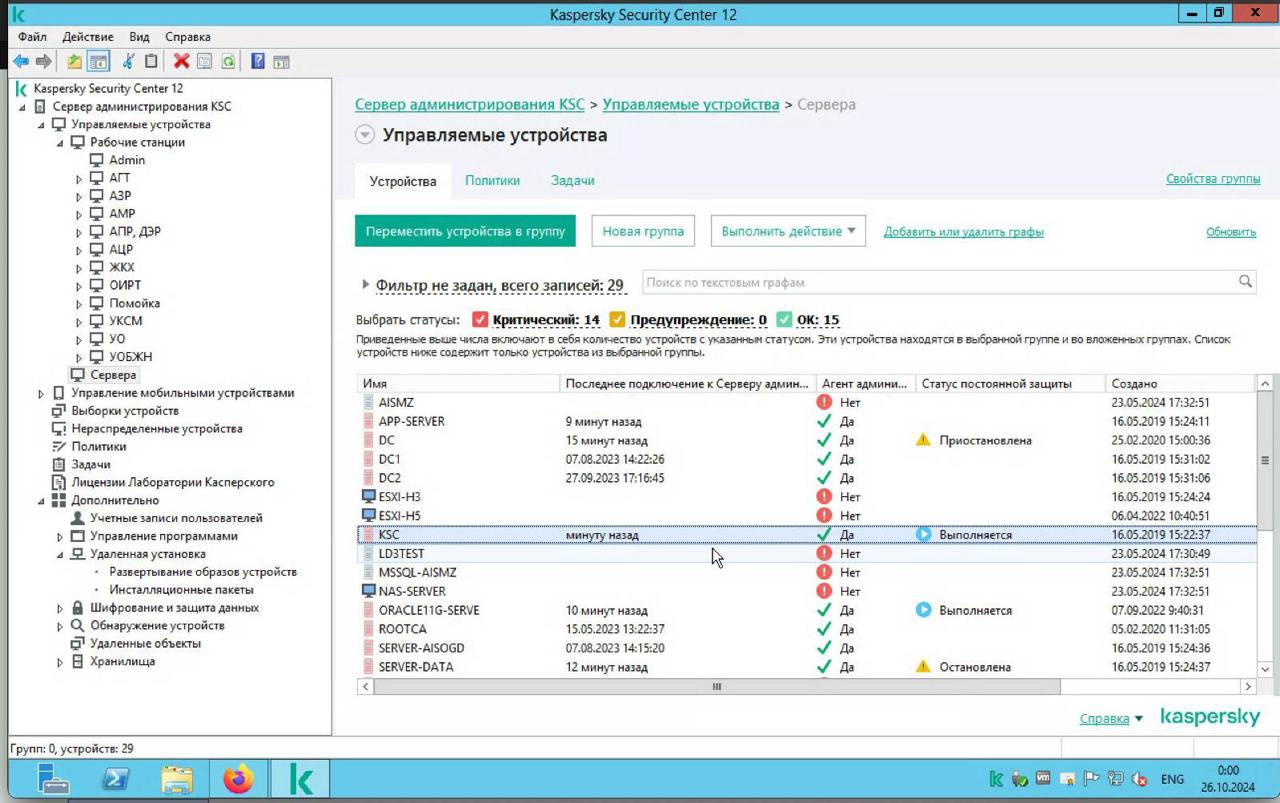Viewport: 1280px width, 803px height.
Task: Click the monitor icon next to ESXI-H3
Action: 368,497
